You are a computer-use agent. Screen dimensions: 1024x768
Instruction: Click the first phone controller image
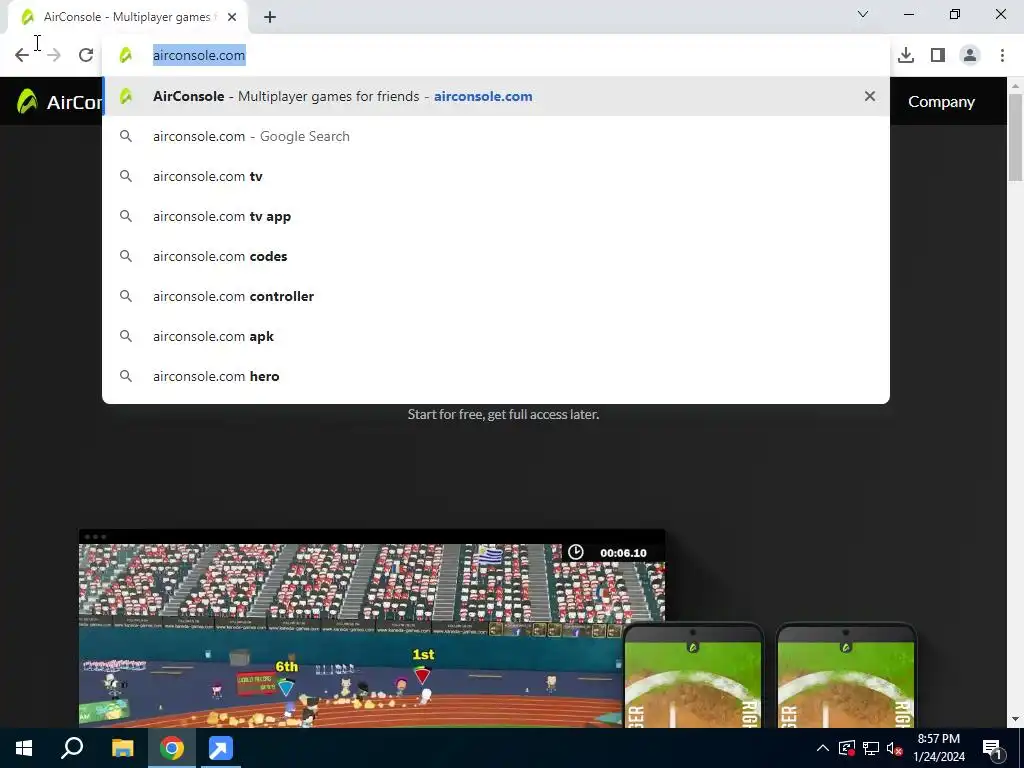(693, 676)
